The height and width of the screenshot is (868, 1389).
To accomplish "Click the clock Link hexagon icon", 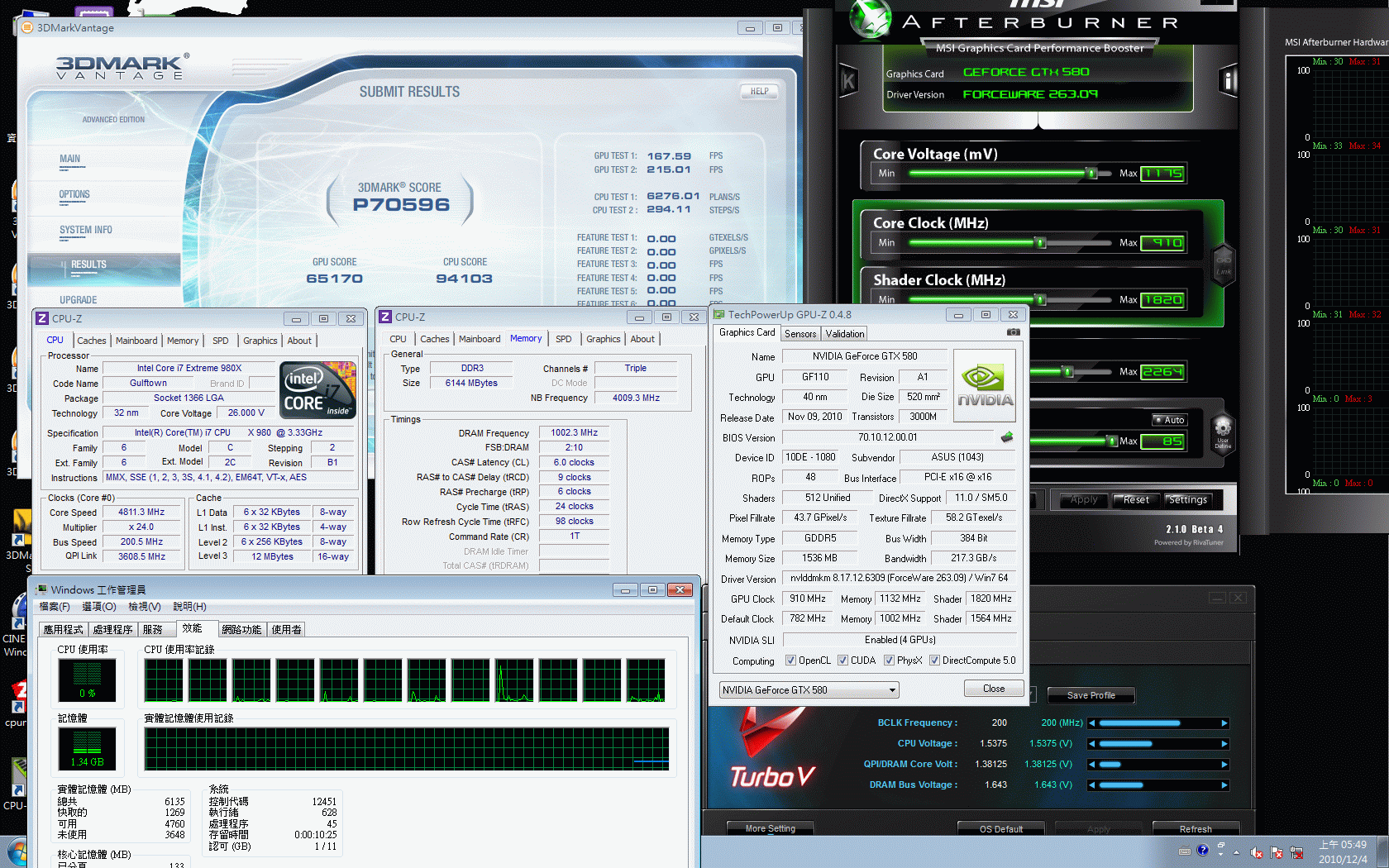I will tap(1223, 264).
